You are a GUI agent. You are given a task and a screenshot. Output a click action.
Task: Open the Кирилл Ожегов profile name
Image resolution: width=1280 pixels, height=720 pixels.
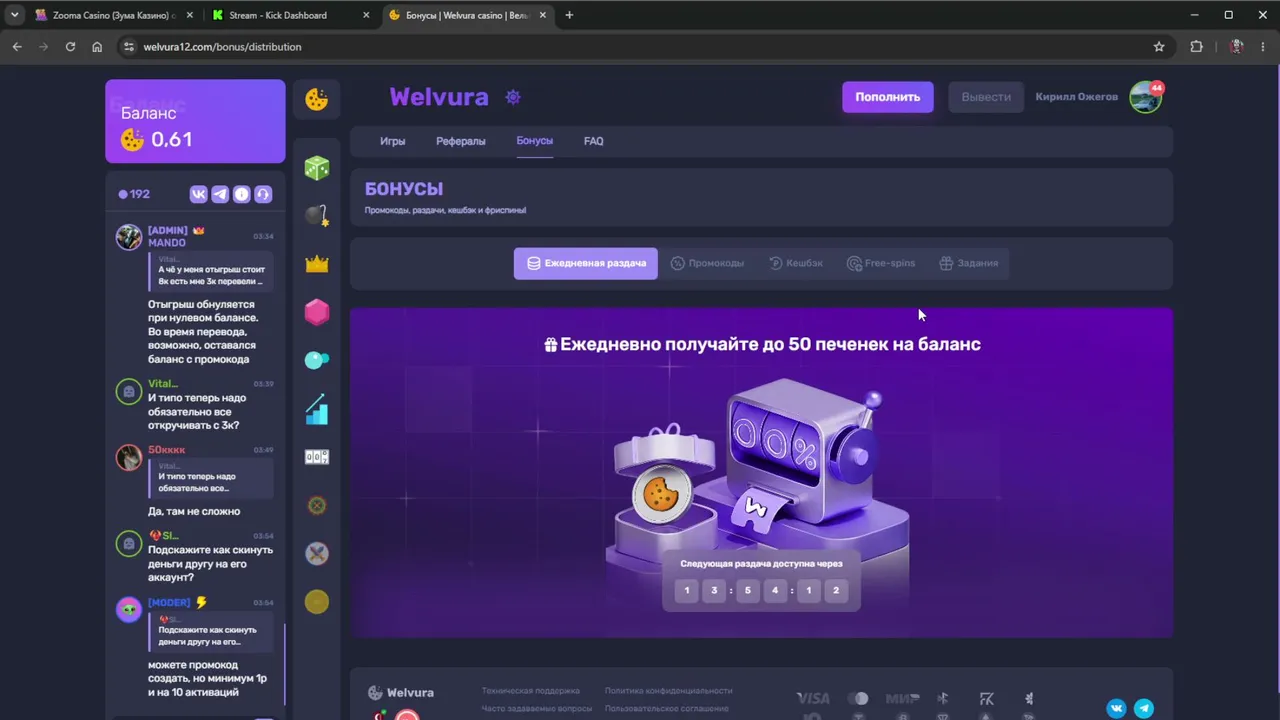pyautogui.click(x=1077, y=97)
